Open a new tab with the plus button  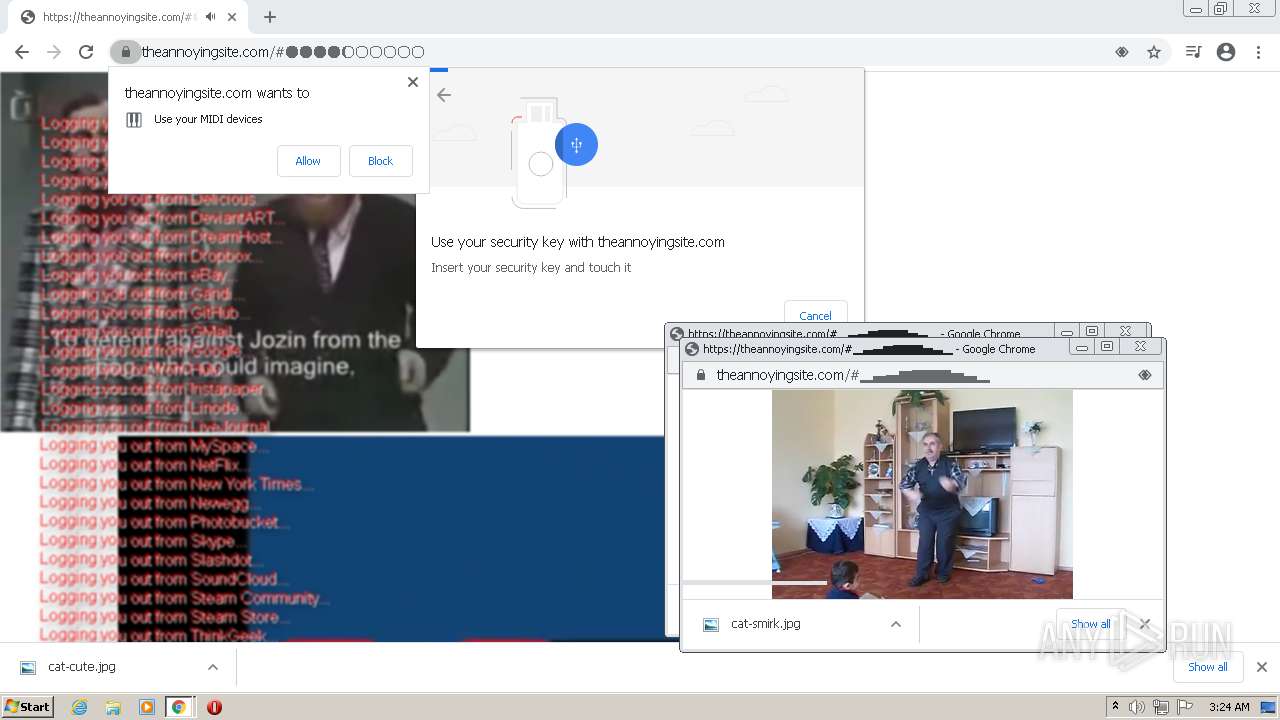pos(270,17)
